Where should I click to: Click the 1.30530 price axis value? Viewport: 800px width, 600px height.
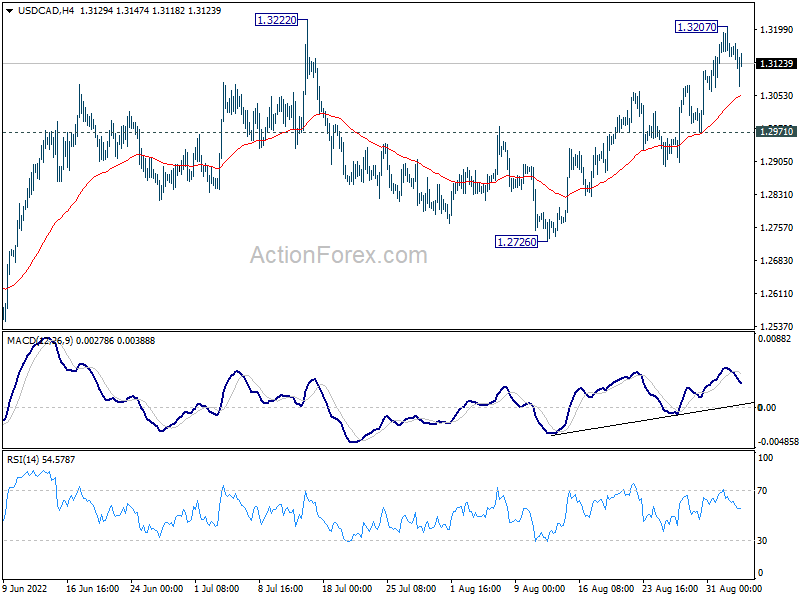click(777, 95)
